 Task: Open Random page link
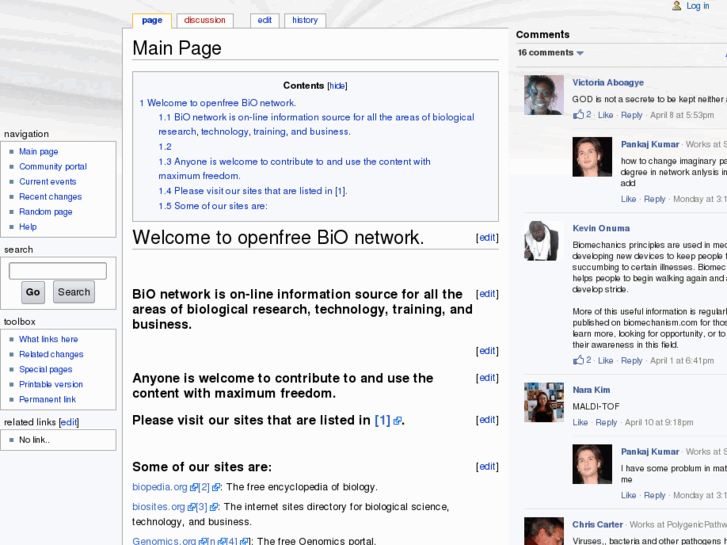(x=45, y=212)
